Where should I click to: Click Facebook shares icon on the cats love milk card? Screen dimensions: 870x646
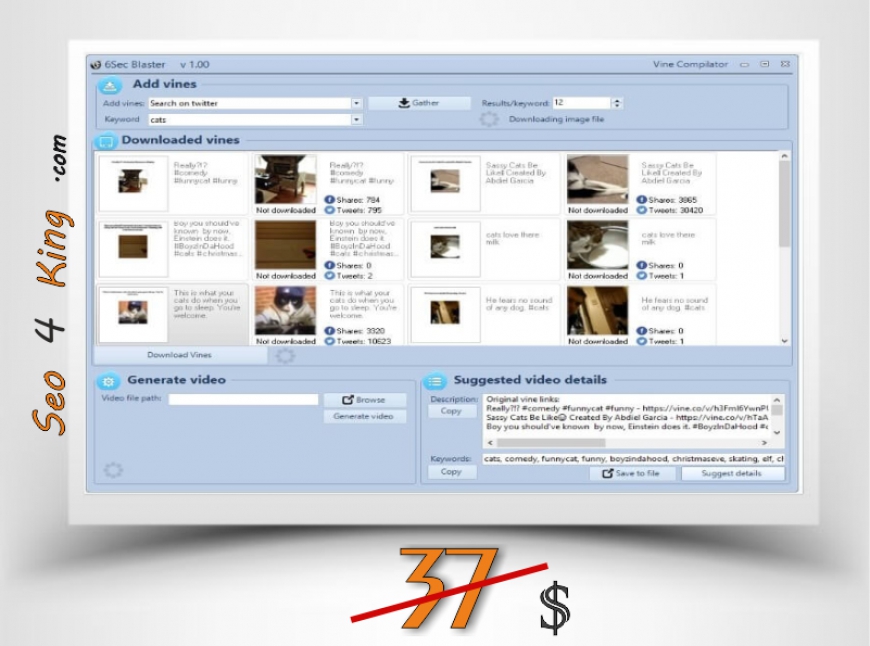click(x=641, y=265)
